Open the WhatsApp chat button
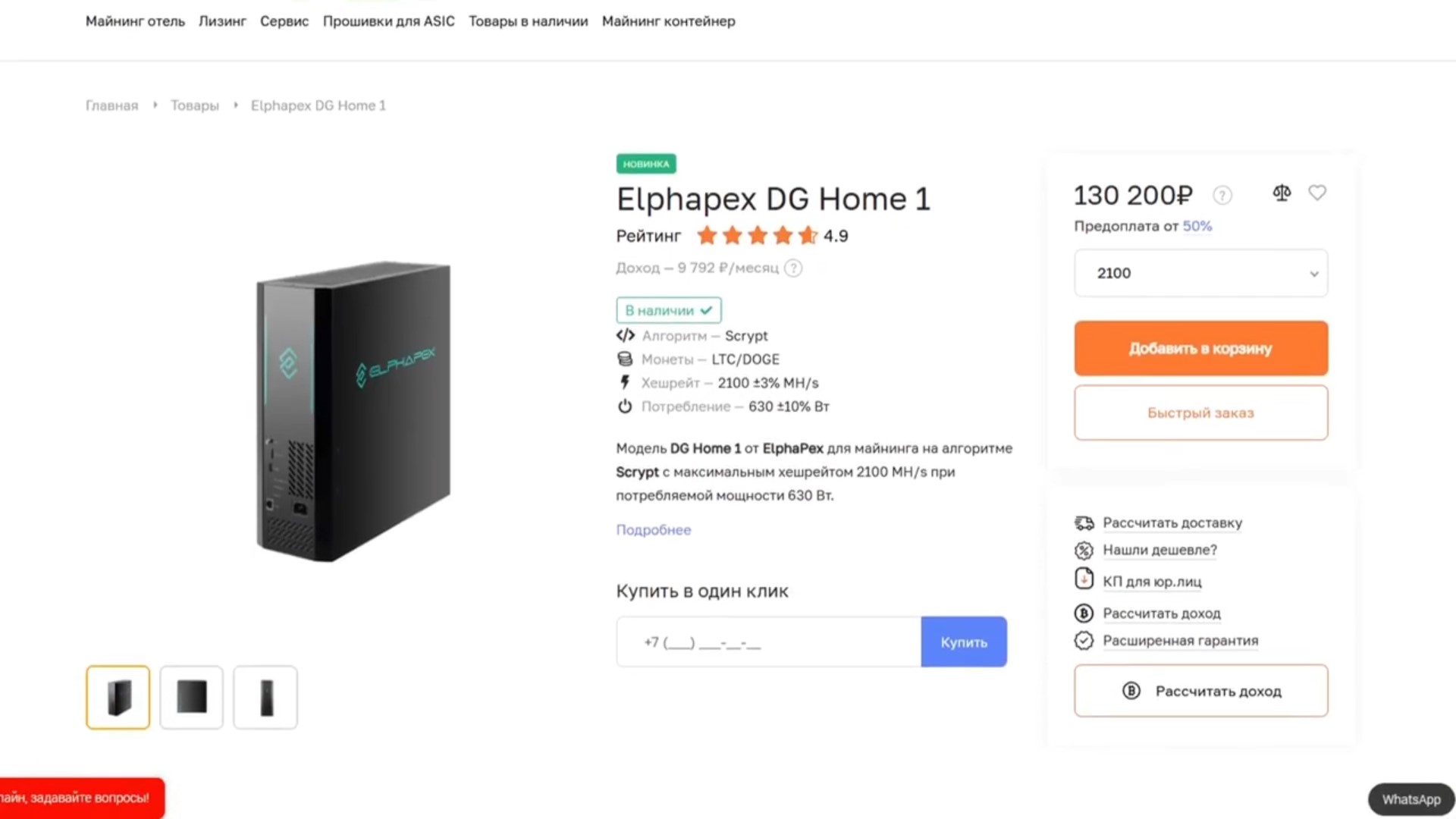This screenshot has width=1456, height=819. pos(1410,799)
